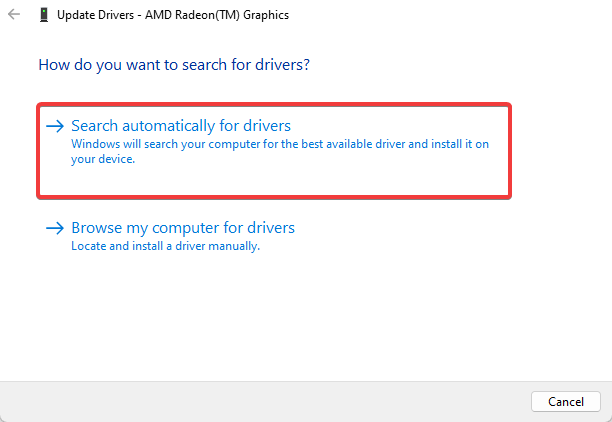Click the gray footer bar left of Cancel

[265, 401]
